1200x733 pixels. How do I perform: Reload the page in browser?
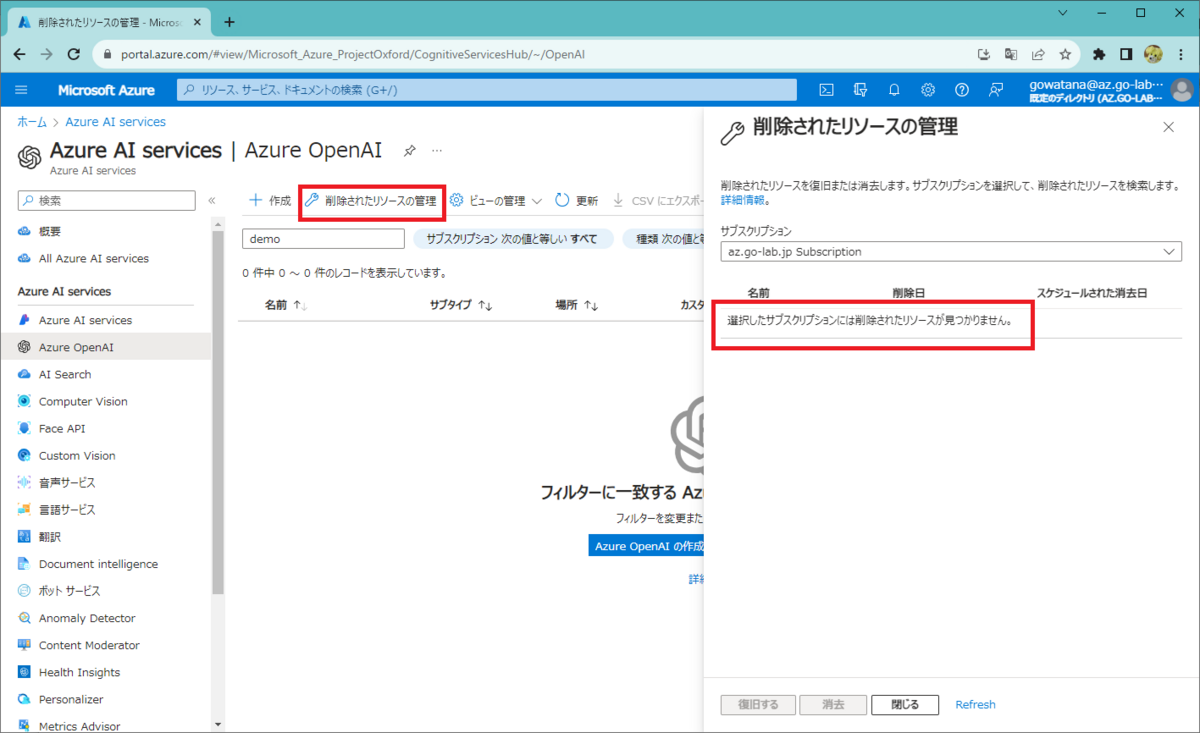(x=75, y=54)
